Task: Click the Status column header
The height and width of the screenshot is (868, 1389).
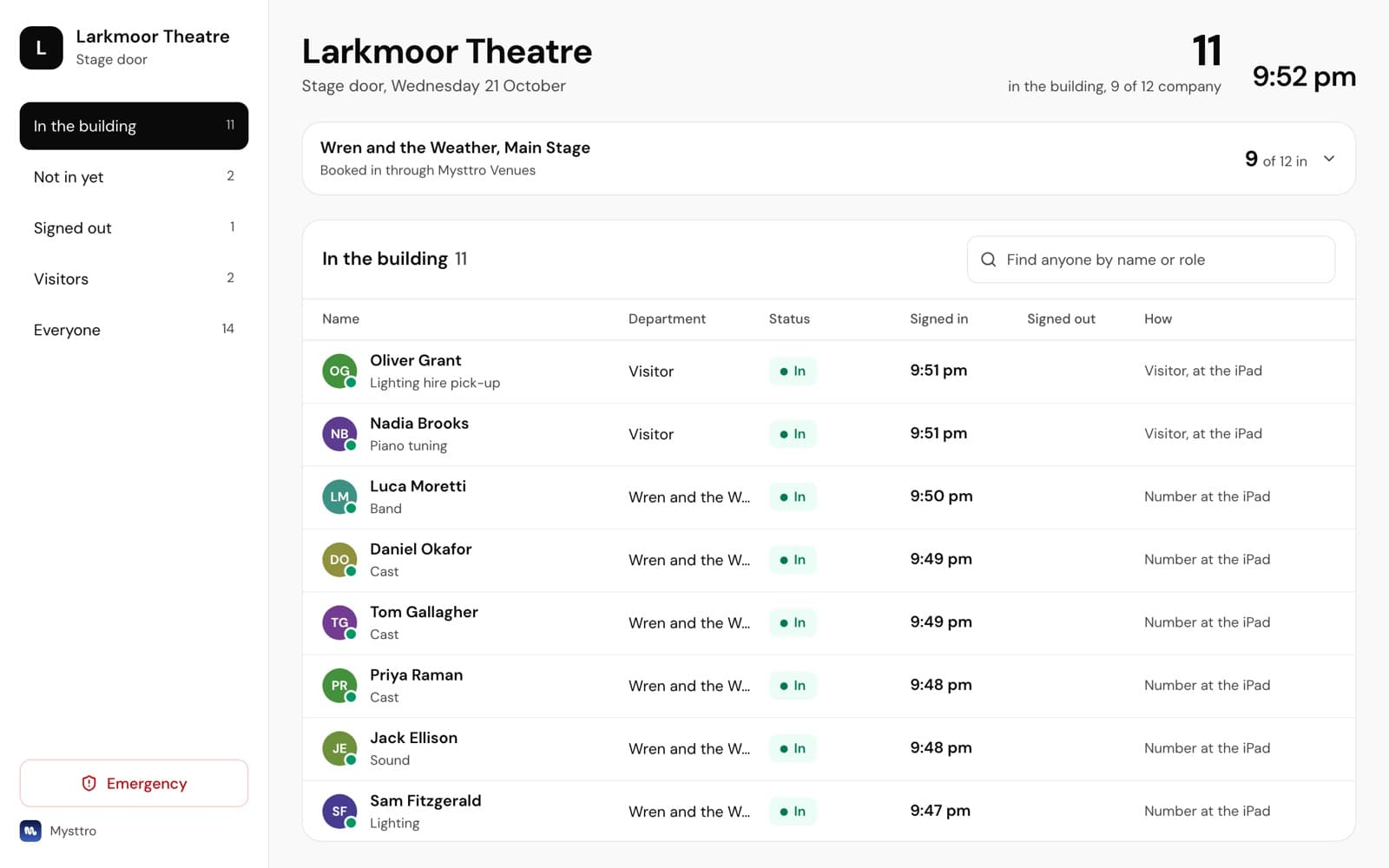Action: 789,319
